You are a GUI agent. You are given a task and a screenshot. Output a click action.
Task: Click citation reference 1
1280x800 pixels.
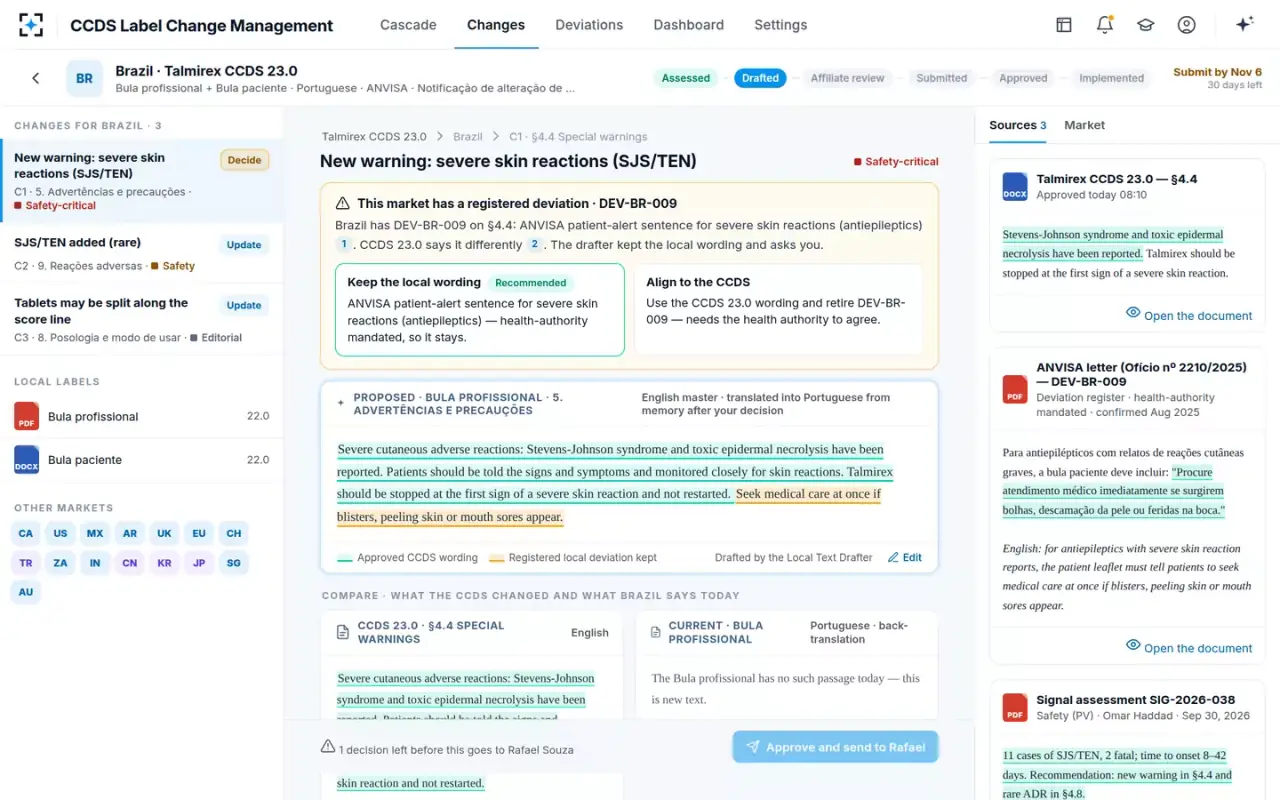click(344, 244)
